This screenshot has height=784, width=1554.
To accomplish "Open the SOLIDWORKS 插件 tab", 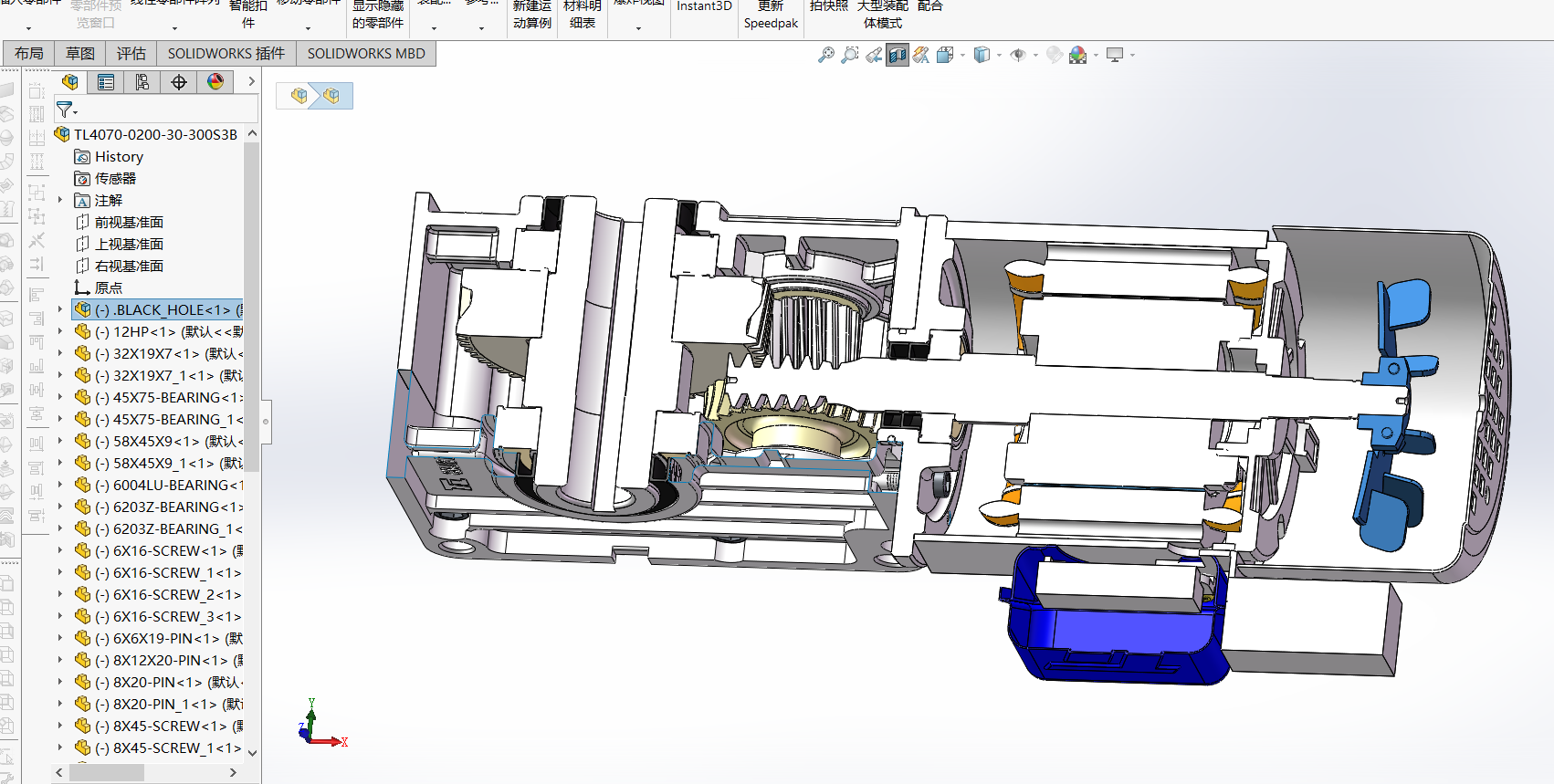I will pos(226,54).
